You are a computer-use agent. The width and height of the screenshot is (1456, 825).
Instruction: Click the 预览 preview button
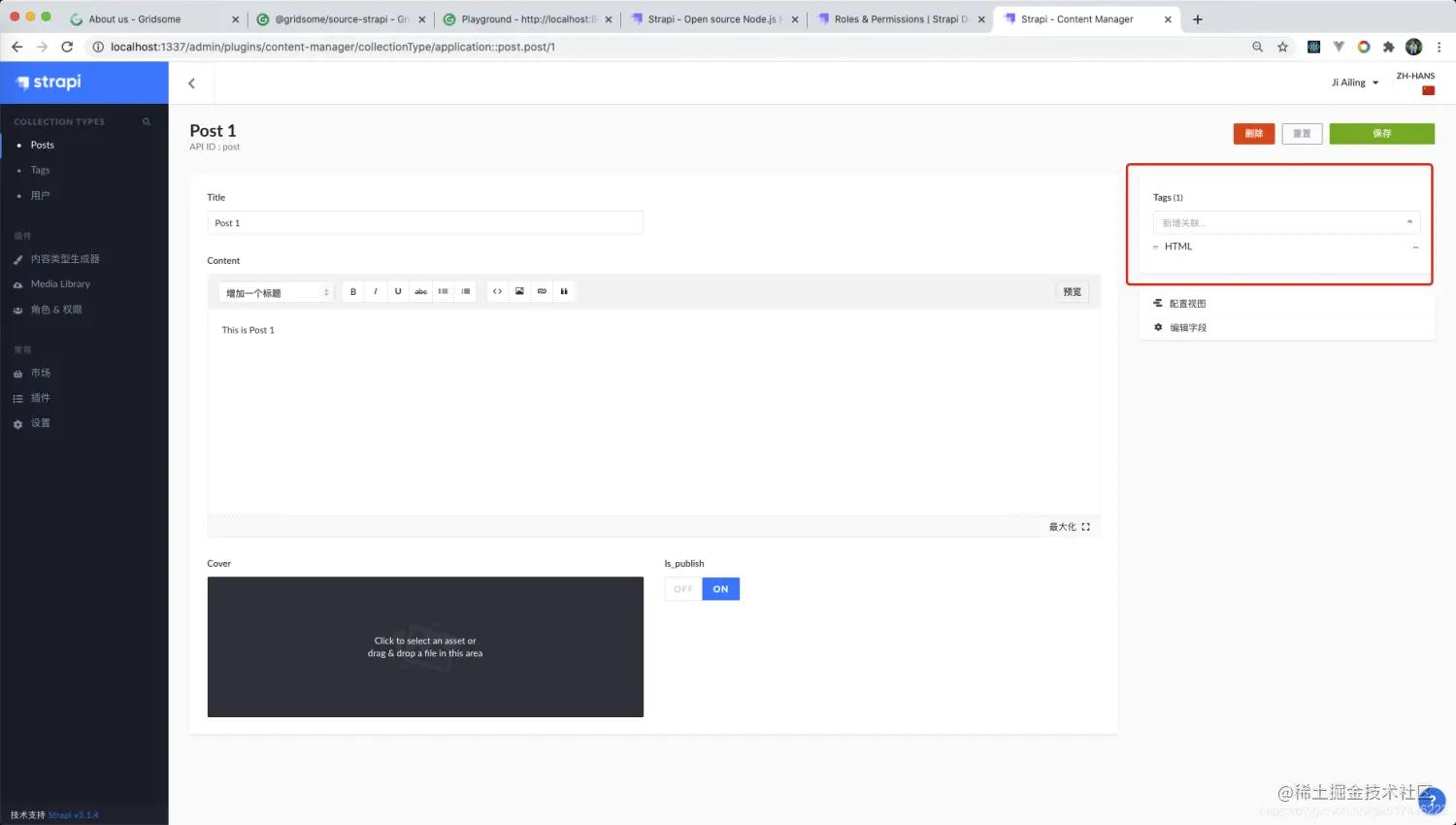pos(1072,292)
